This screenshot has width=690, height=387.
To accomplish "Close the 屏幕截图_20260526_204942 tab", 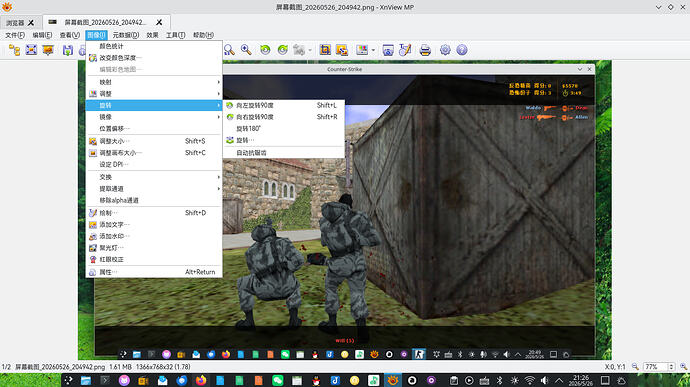I will (159, 22).
